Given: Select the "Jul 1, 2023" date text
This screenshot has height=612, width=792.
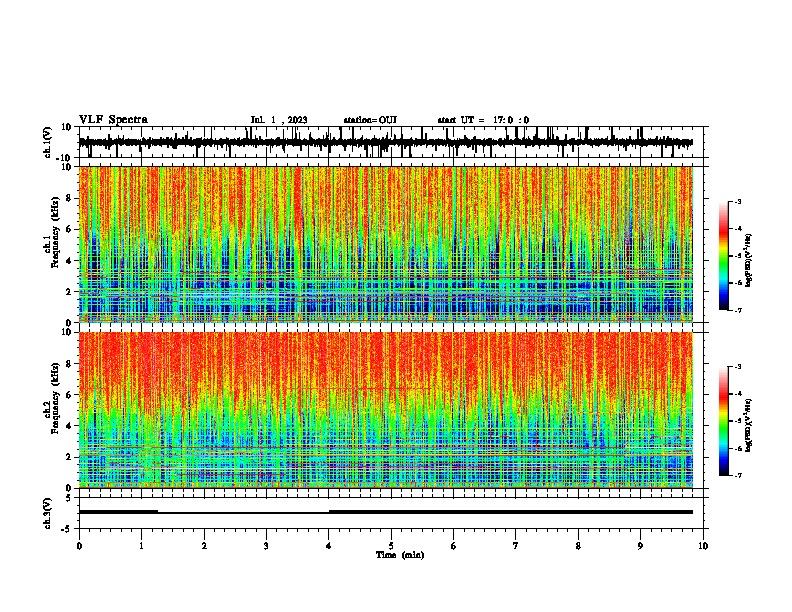Looking at the screenshot, I should (x=279, y=120).
